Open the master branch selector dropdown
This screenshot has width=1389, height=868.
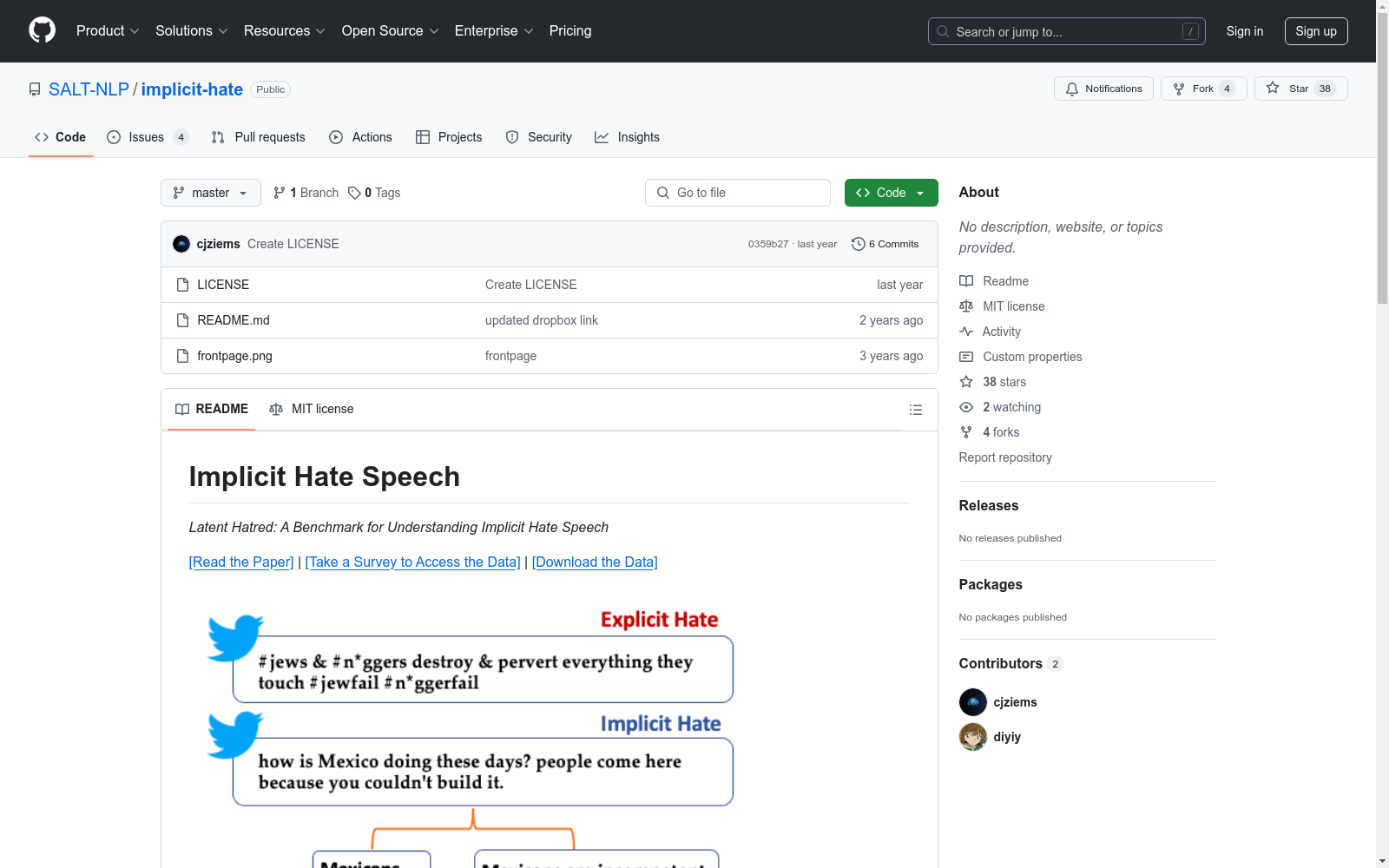(x=211, y=193)
